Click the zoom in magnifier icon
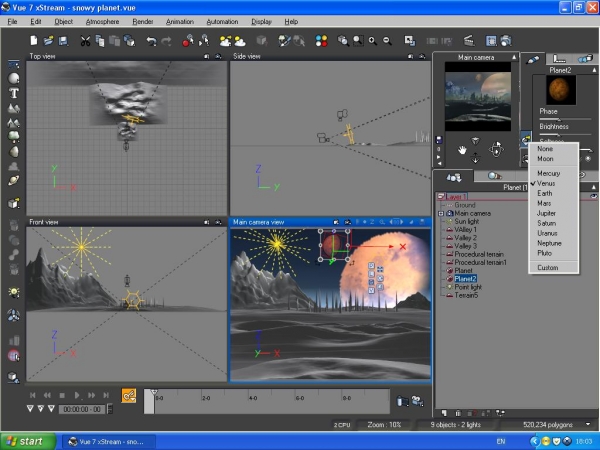 point(372,41)
